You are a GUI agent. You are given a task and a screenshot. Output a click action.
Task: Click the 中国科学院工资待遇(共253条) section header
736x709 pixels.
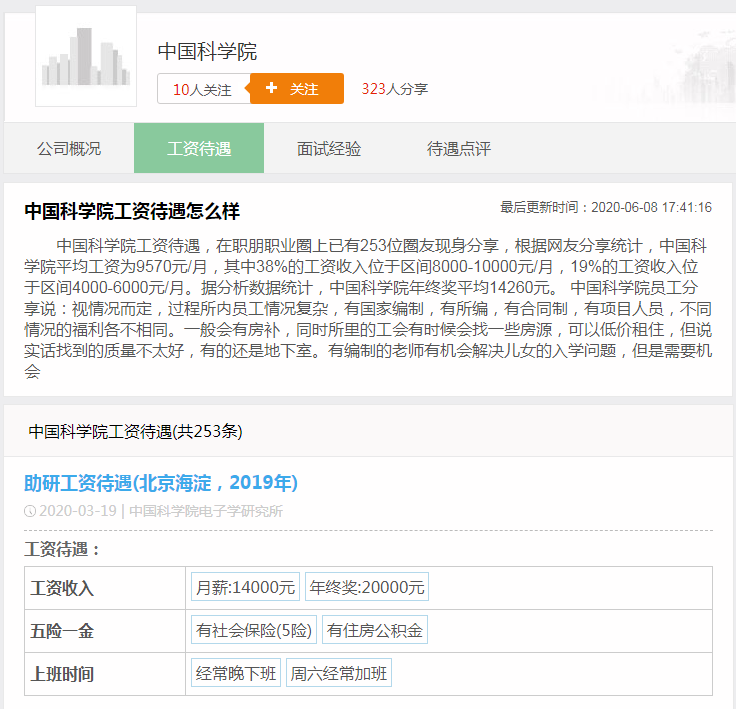(x=135, y=432)
